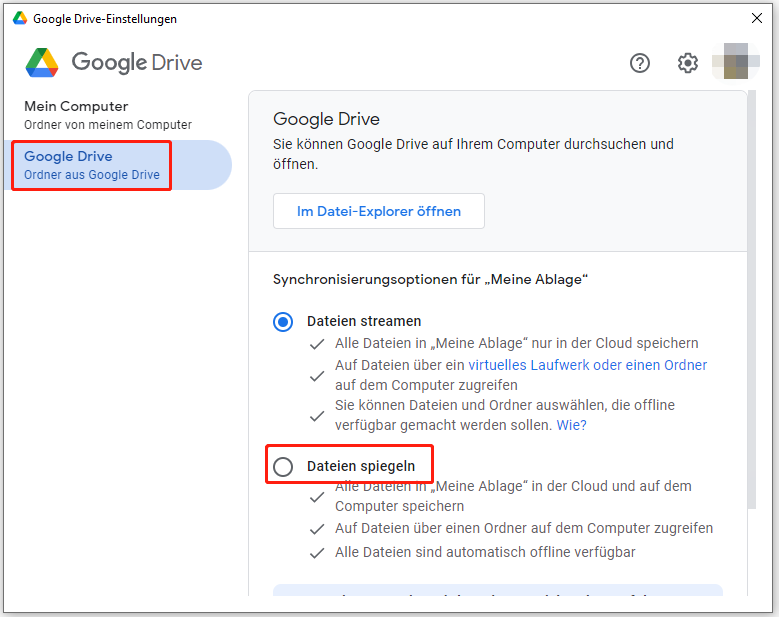Open the 'Wie?' help link
Screen dimensions: 779x617
pos(571,425)
